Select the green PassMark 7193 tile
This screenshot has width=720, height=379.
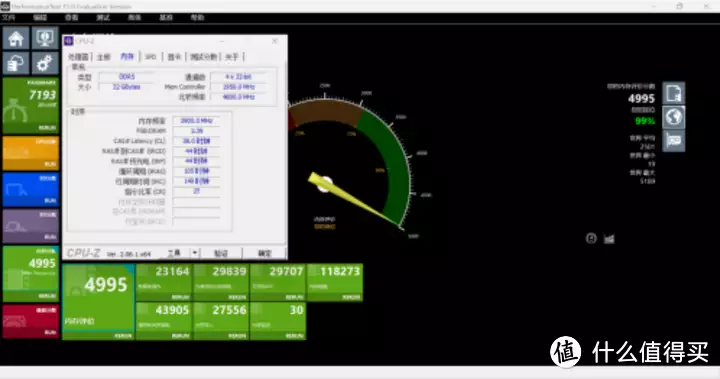31,106
